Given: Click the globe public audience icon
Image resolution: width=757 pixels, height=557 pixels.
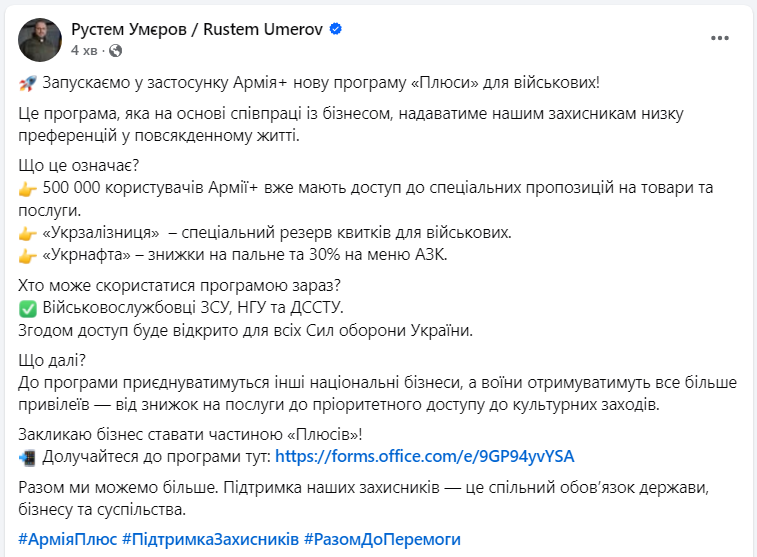Looking at the screenshot, I should (115, 49).
